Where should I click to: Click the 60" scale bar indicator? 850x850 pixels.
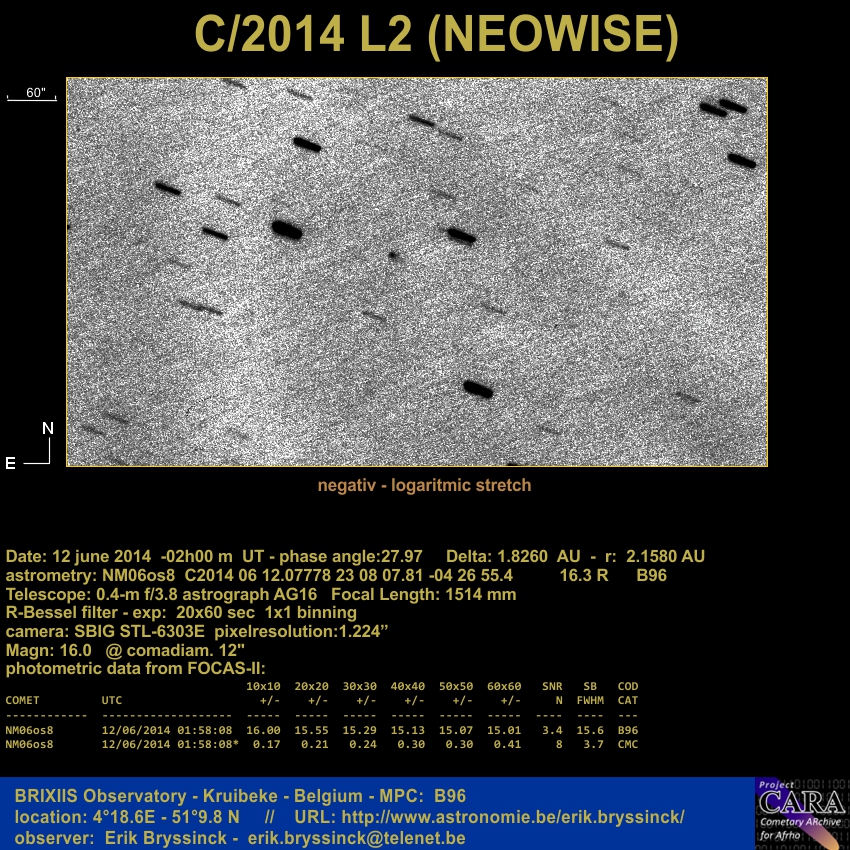click(x=35, y=94)
